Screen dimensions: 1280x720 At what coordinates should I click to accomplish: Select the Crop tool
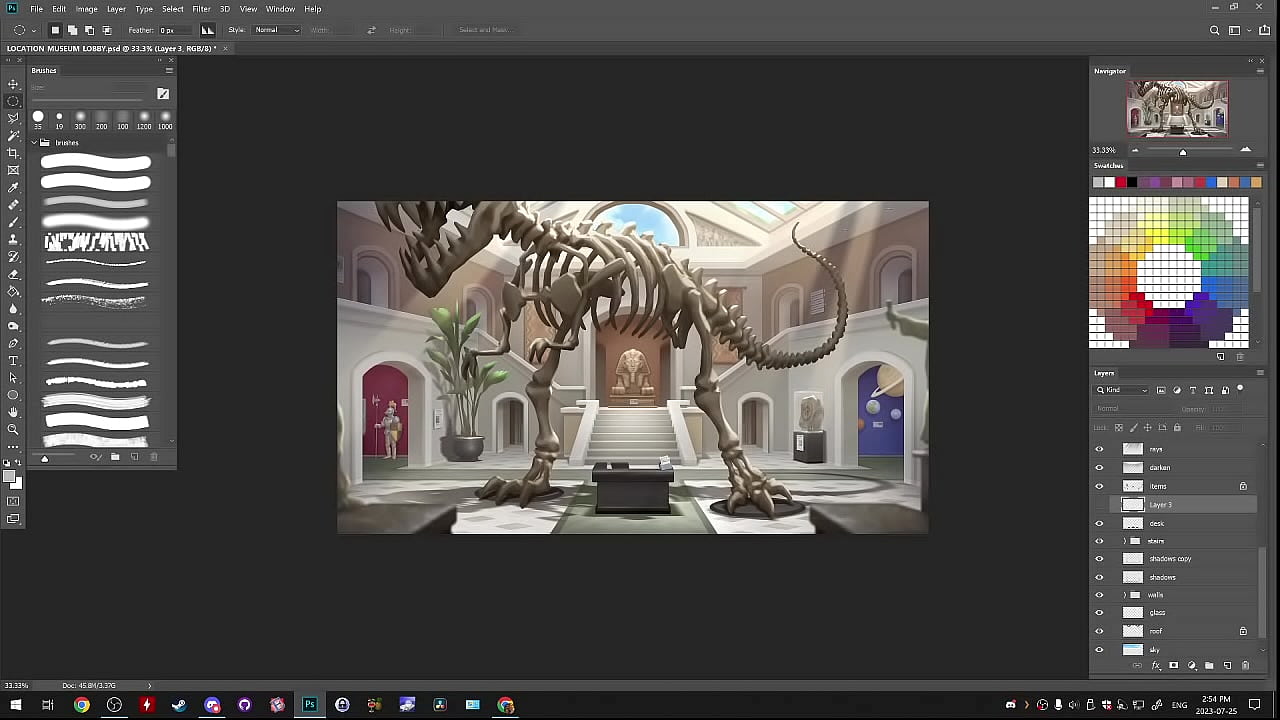pyautogui.click(x=13, y=153)
